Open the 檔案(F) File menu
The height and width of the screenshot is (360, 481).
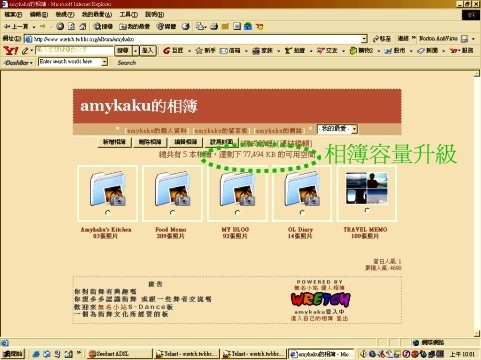tap(13, 15)
